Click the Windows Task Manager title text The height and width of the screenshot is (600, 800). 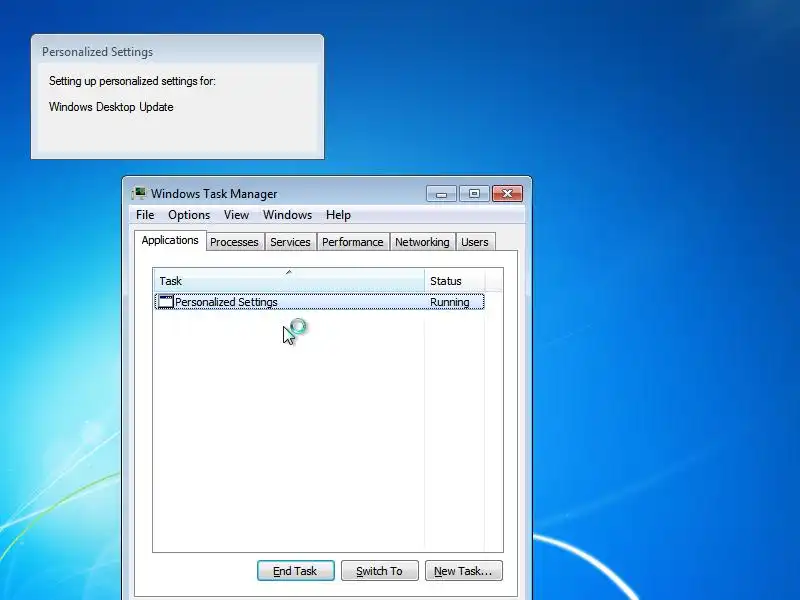(214, 194)
